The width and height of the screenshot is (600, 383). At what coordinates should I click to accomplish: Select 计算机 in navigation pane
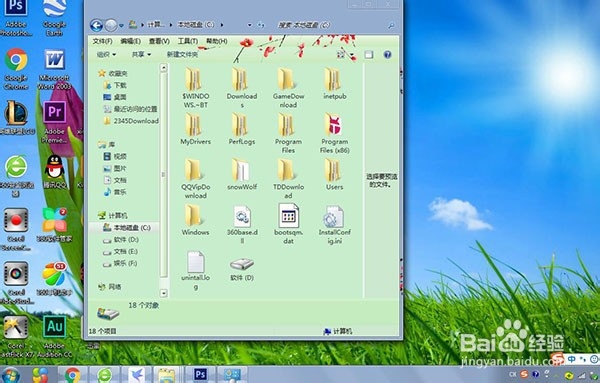click(x=113, y=216)
